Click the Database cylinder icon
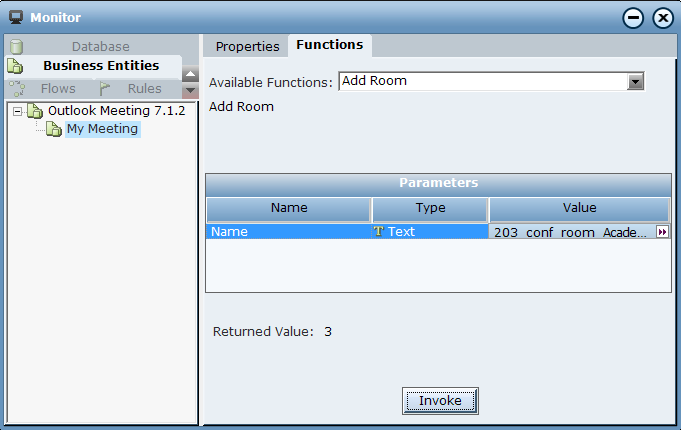Viewport: 681px width, 430px height. click(x=15, y=46)
